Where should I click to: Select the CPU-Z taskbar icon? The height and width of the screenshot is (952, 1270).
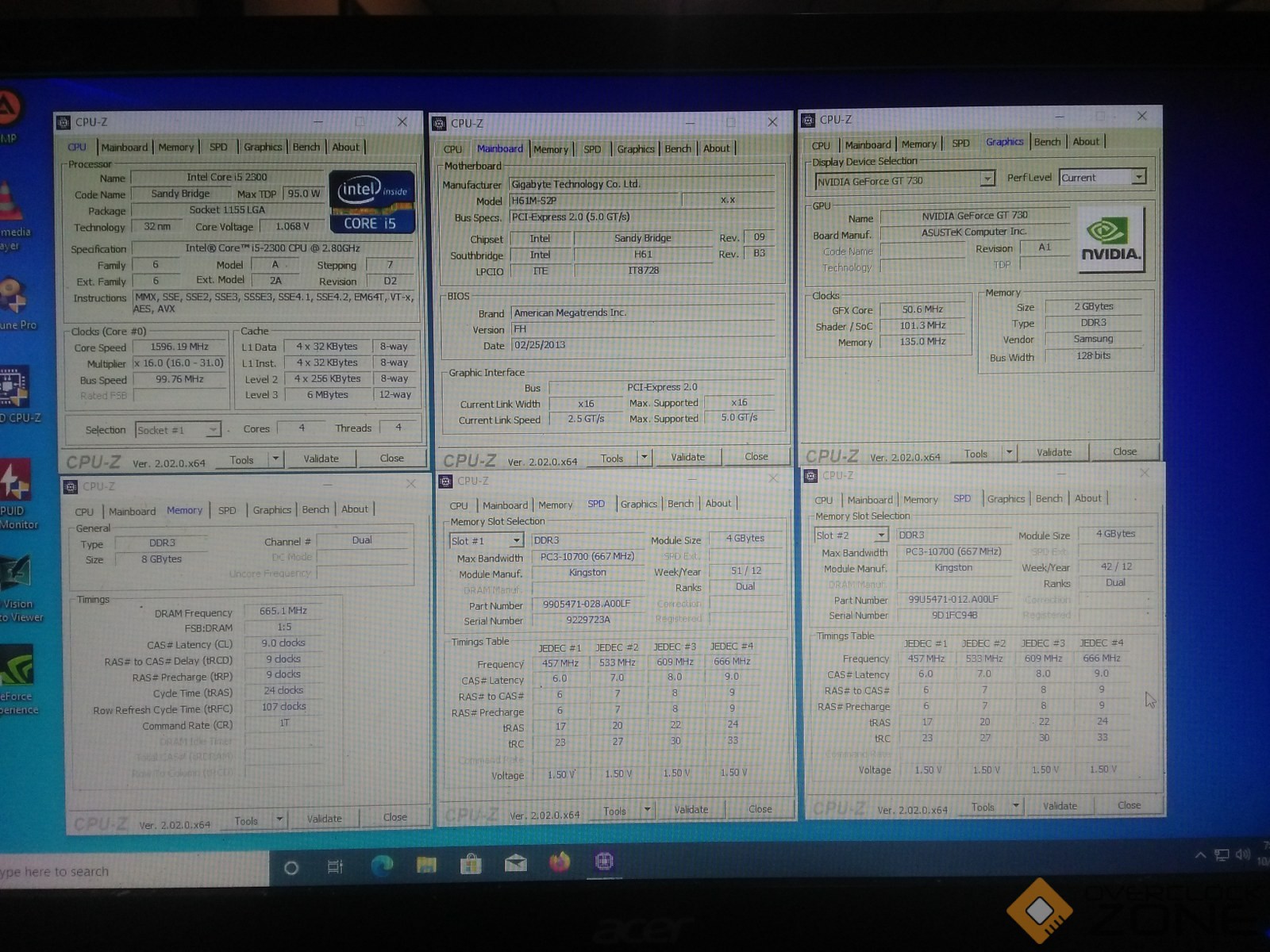click(604, 861)
